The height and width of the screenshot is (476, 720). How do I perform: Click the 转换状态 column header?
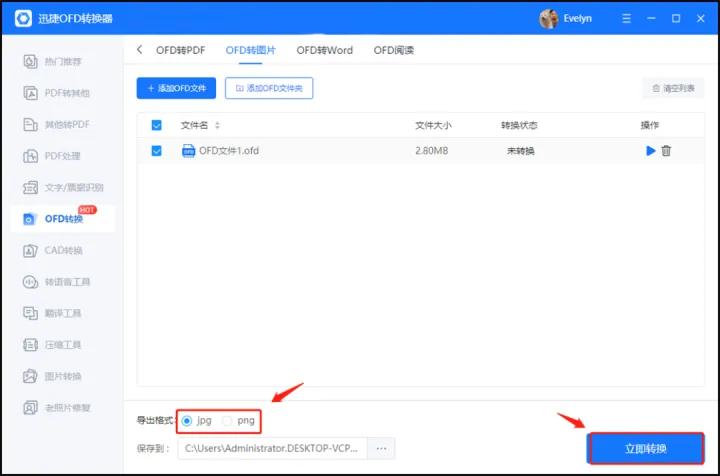[x=519, y=125]
